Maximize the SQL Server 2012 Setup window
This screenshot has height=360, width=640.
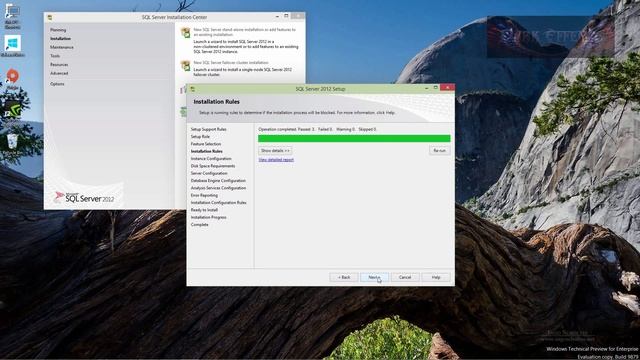[436, 88]
